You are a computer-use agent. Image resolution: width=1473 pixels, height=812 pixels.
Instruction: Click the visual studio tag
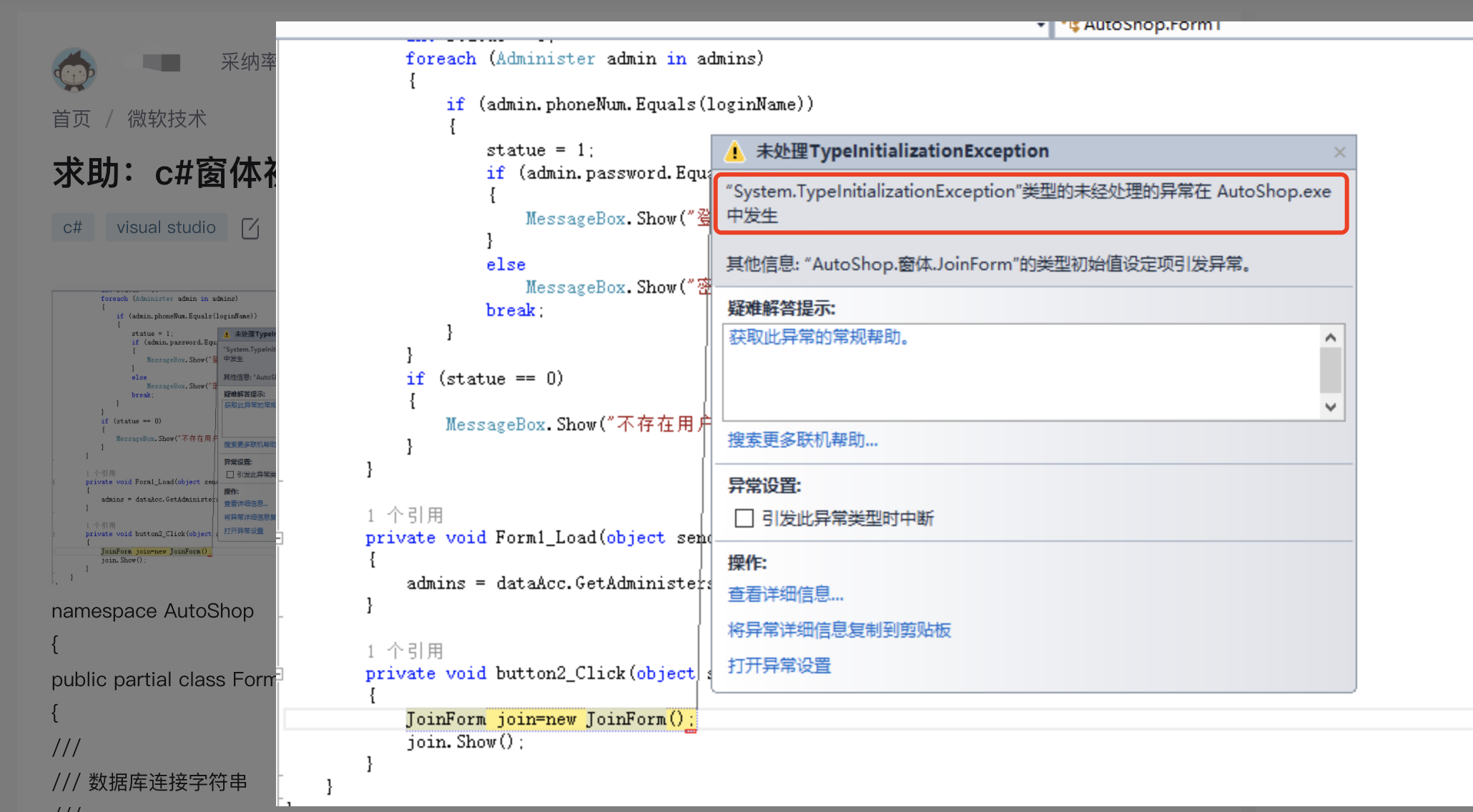166,227
